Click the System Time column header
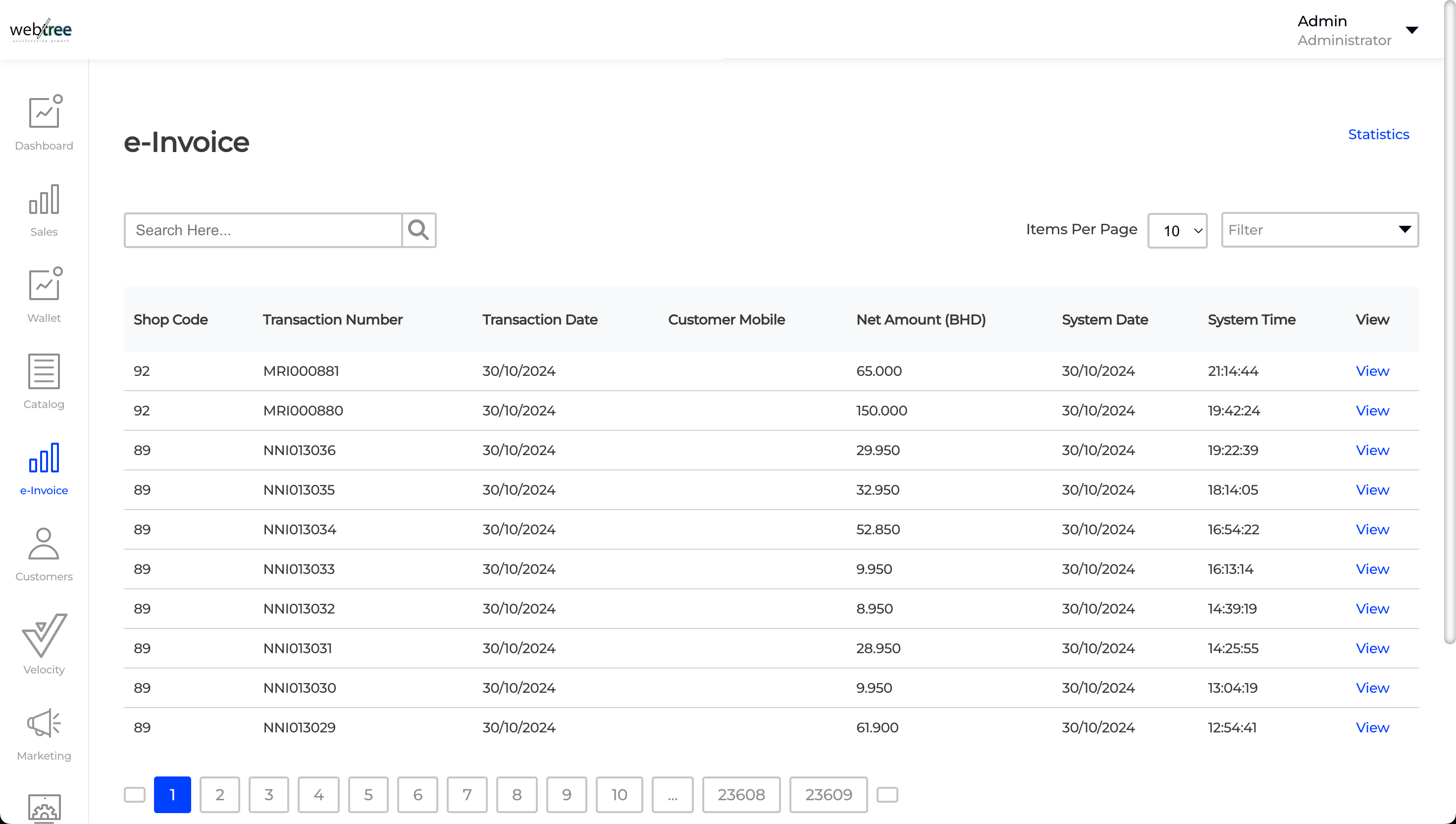The image size is (1456, 824). (x=1252, y=320)
